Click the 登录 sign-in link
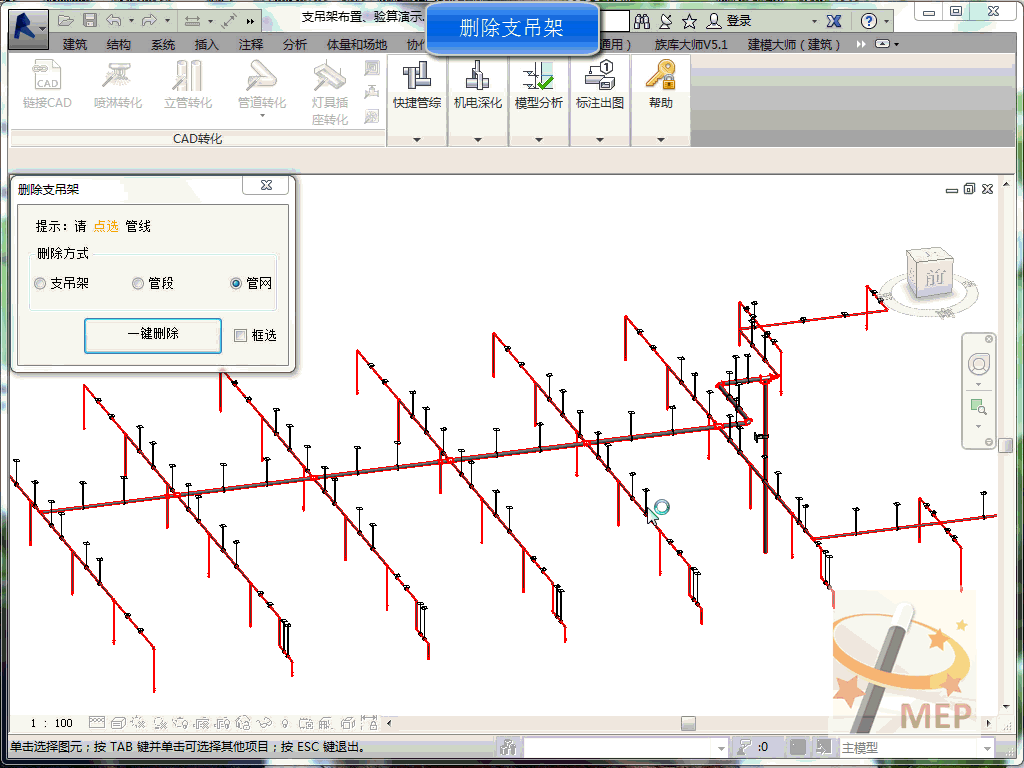This screenshot has height=768, width=1024. 739,21
